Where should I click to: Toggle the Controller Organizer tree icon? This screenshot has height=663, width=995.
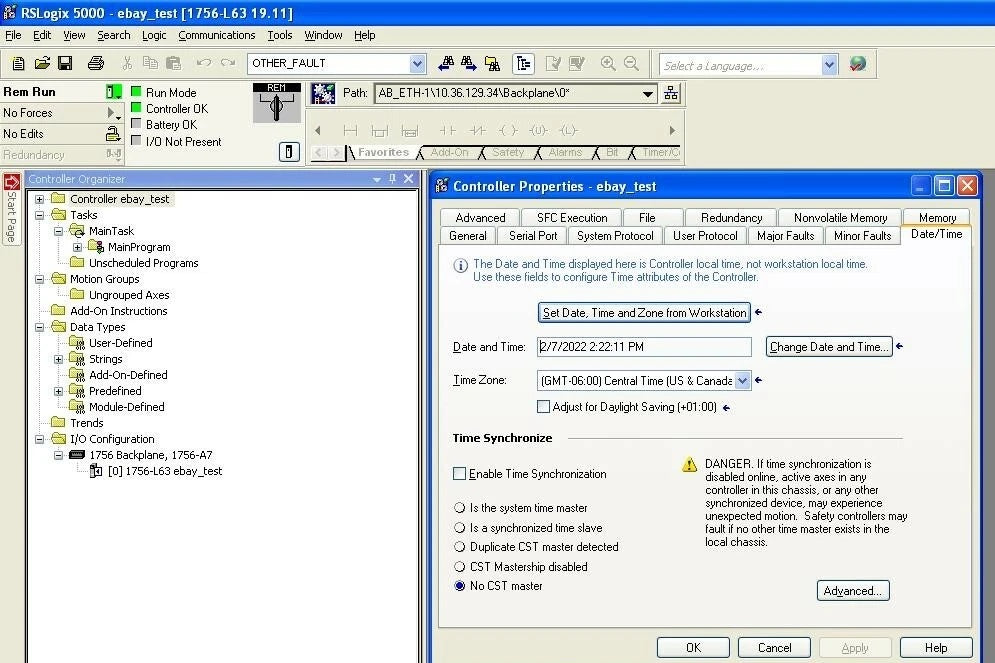(x=524, y=63)
